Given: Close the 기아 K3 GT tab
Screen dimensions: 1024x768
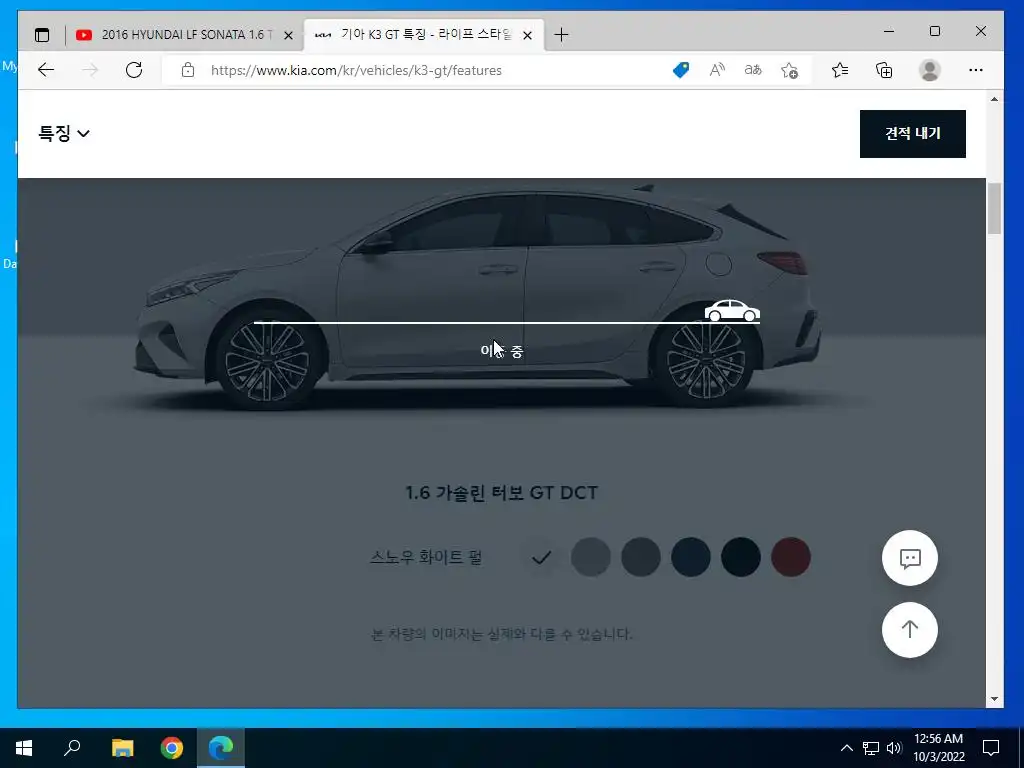Looking at the screenshot, I should (x=528, y=35).
